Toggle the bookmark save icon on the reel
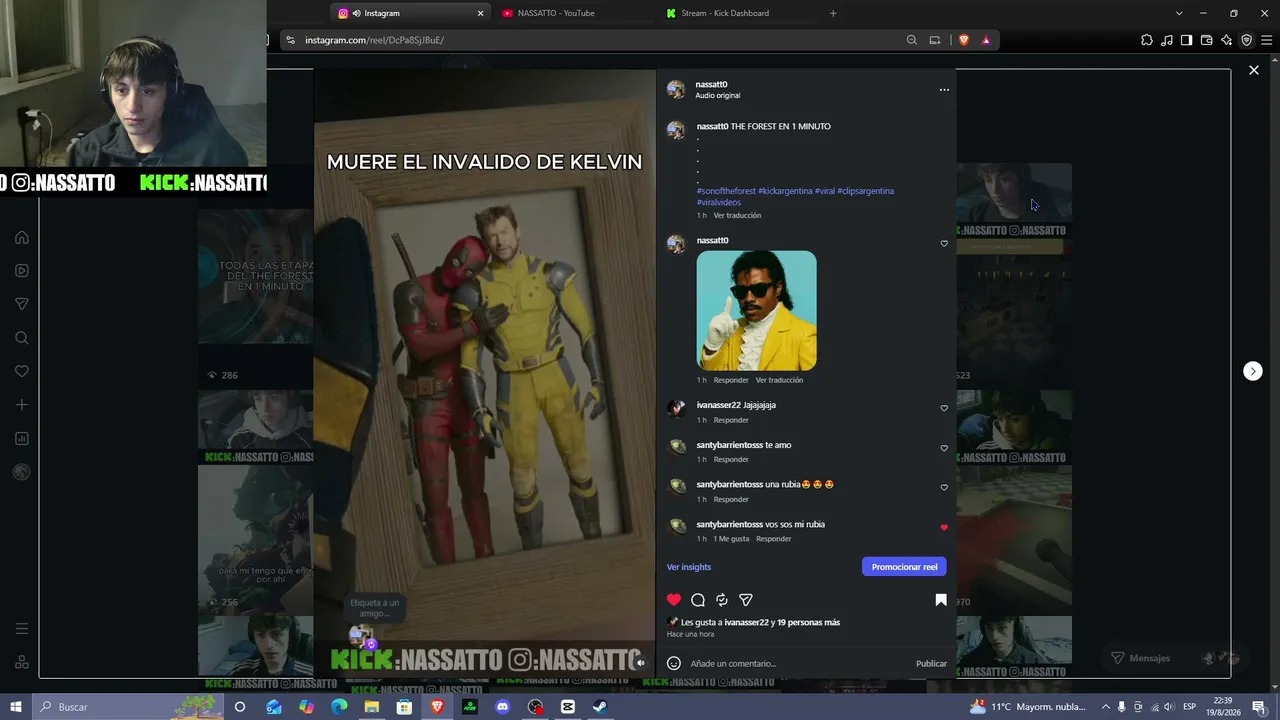This screenshot has height=720, width=1280. point(941,600)
